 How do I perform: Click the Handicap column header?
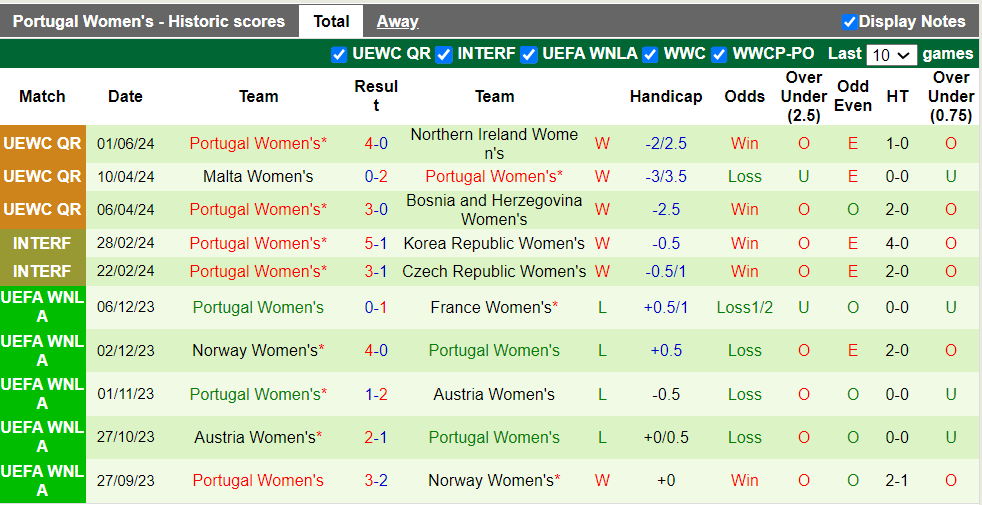[x=666, y=97]
